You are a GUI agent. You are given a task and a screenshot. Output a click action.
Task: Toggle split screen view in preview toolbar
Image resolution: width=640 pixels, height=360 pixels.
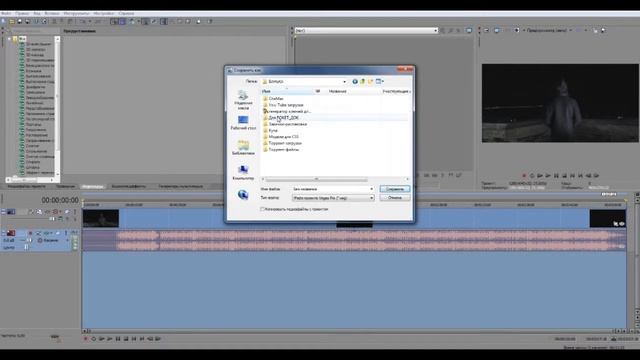pos(517,30)
